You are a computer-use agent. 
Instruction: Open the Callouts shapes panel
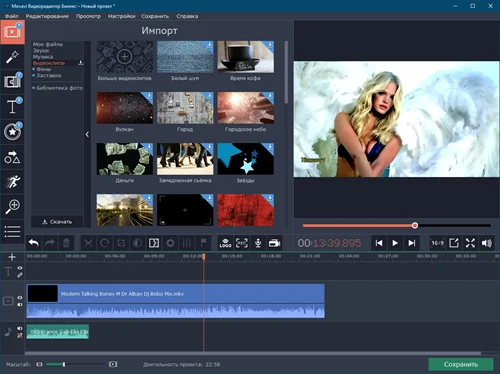(x=12, y=157)
